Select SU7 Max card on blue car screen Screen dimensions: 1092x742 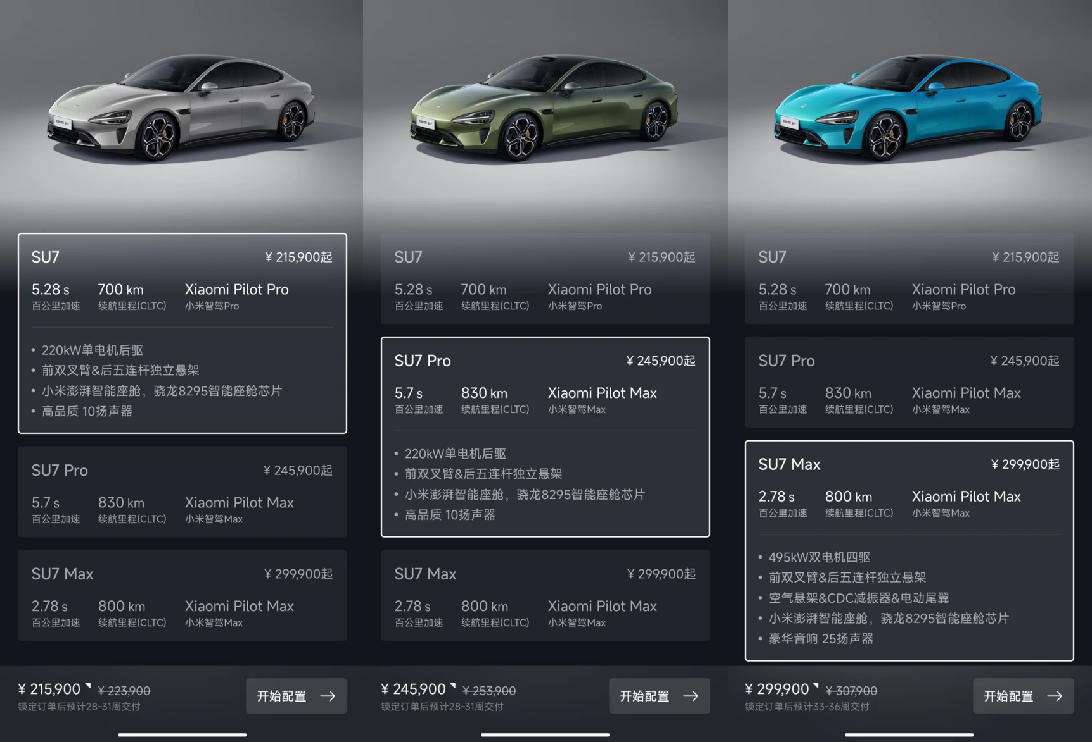click(x=910, y=550)
